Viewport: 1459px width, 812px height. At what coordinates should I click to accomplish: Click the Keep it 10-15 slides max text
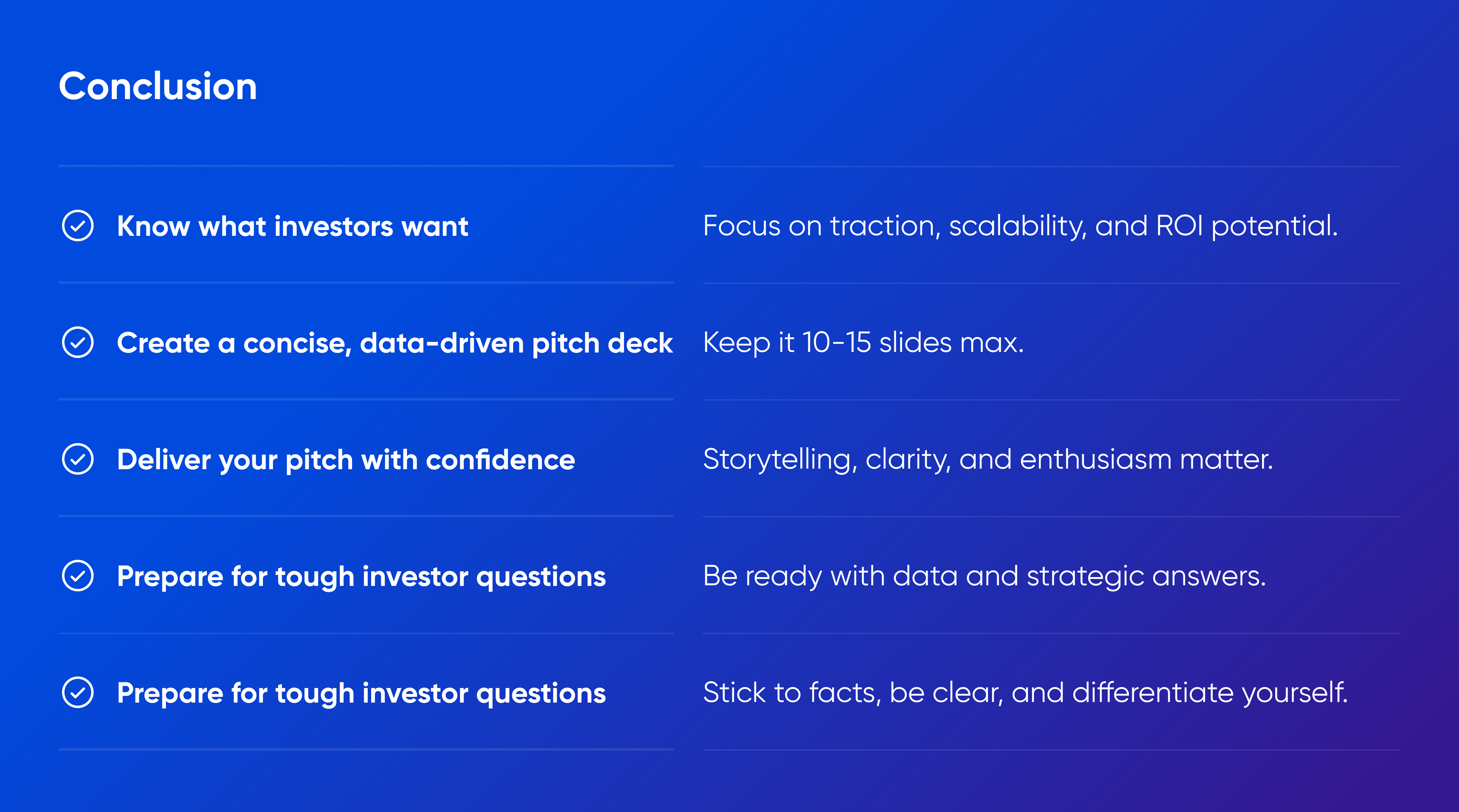tap(863, 342)
